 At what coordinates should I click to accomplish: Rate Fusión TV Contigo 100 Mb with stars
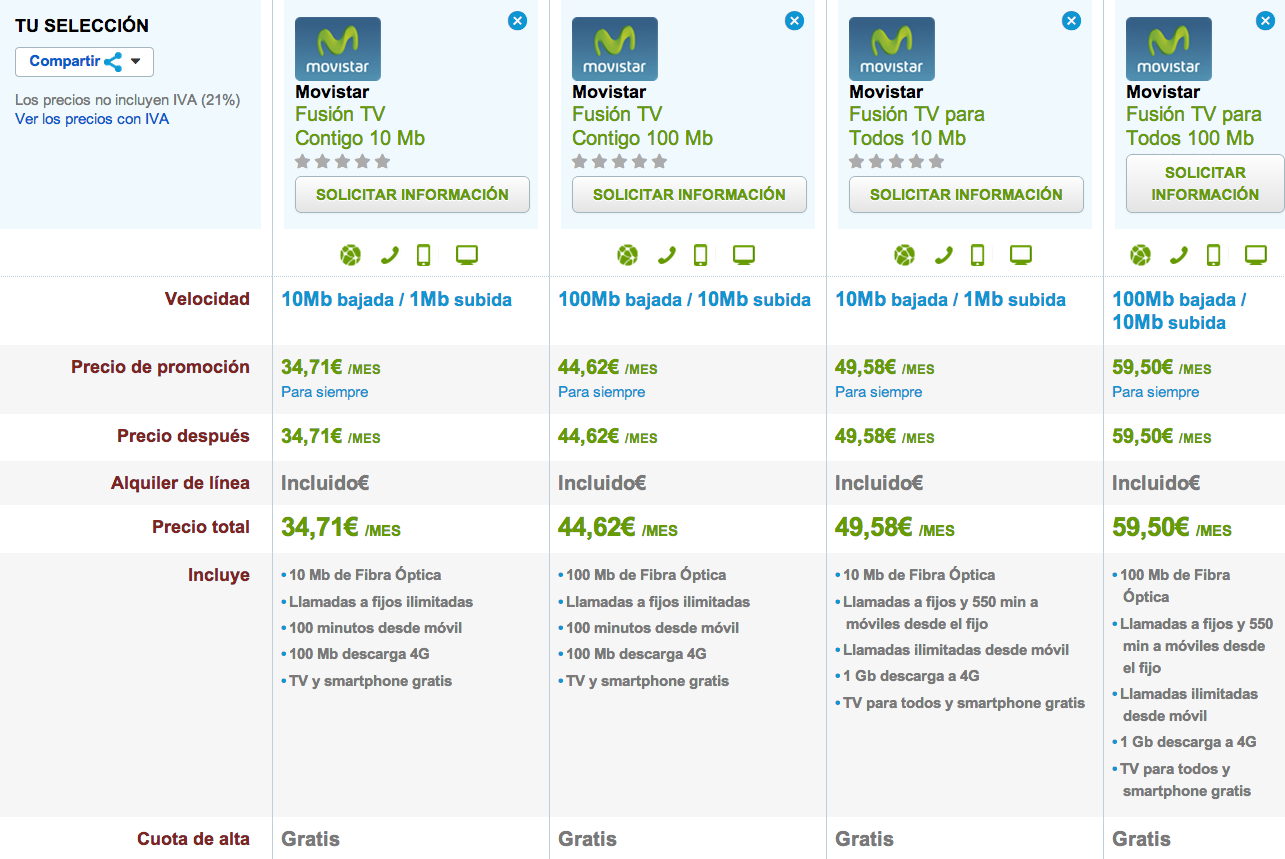pos(619,161)
